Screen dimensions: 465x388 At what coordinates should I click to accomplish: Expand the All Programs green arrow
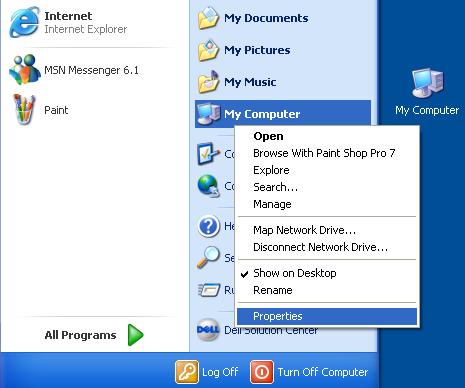tap(135, 334)
